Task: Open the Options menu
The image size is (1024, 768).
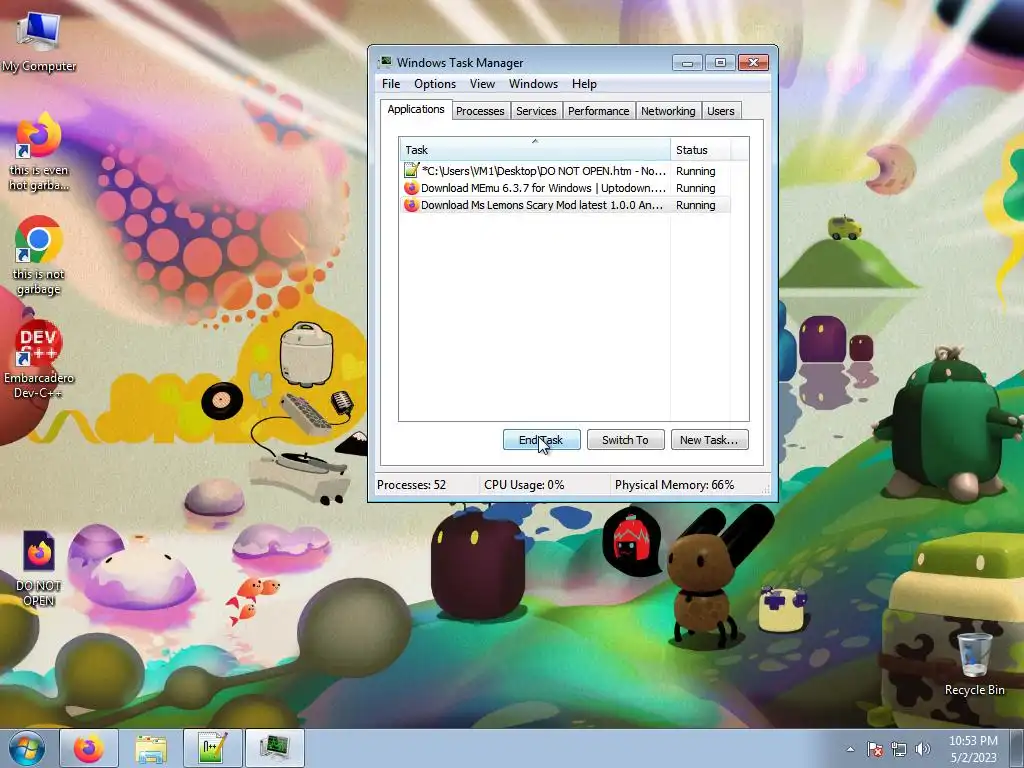Action: point(435,84)
